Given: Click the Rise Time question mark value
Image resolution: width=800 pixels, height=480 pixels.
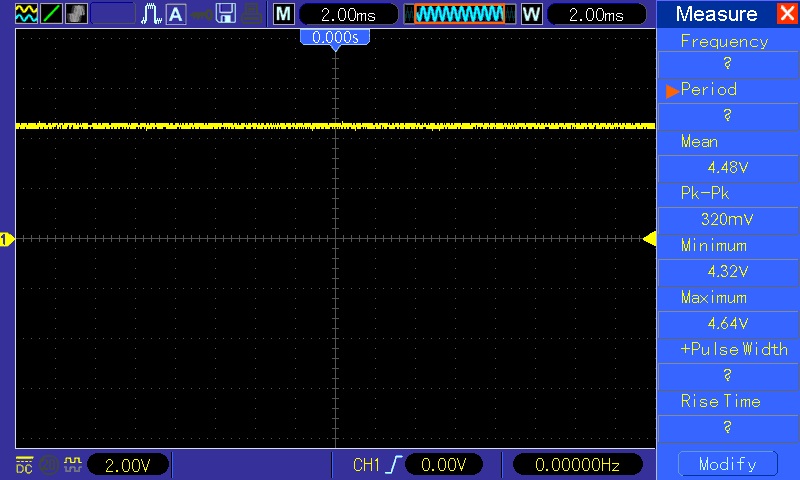Looking at the screenshot, I should (728, 428).
